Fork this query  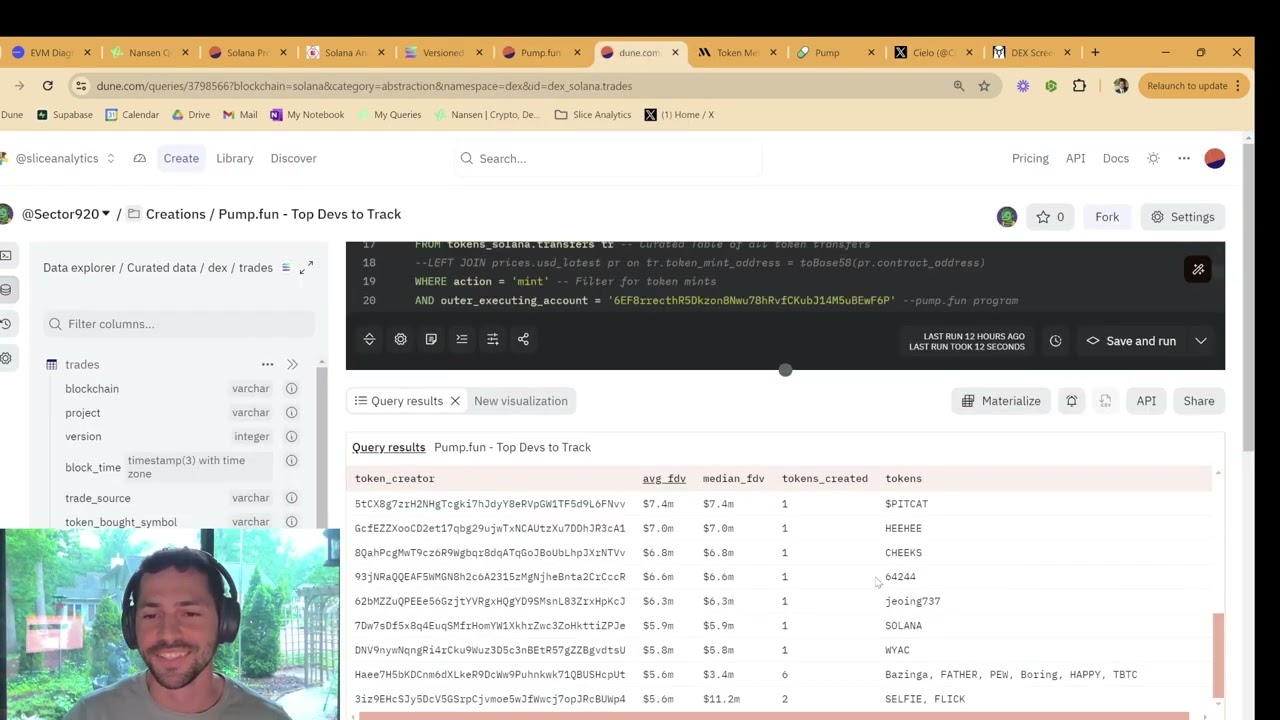point(1107,217)
